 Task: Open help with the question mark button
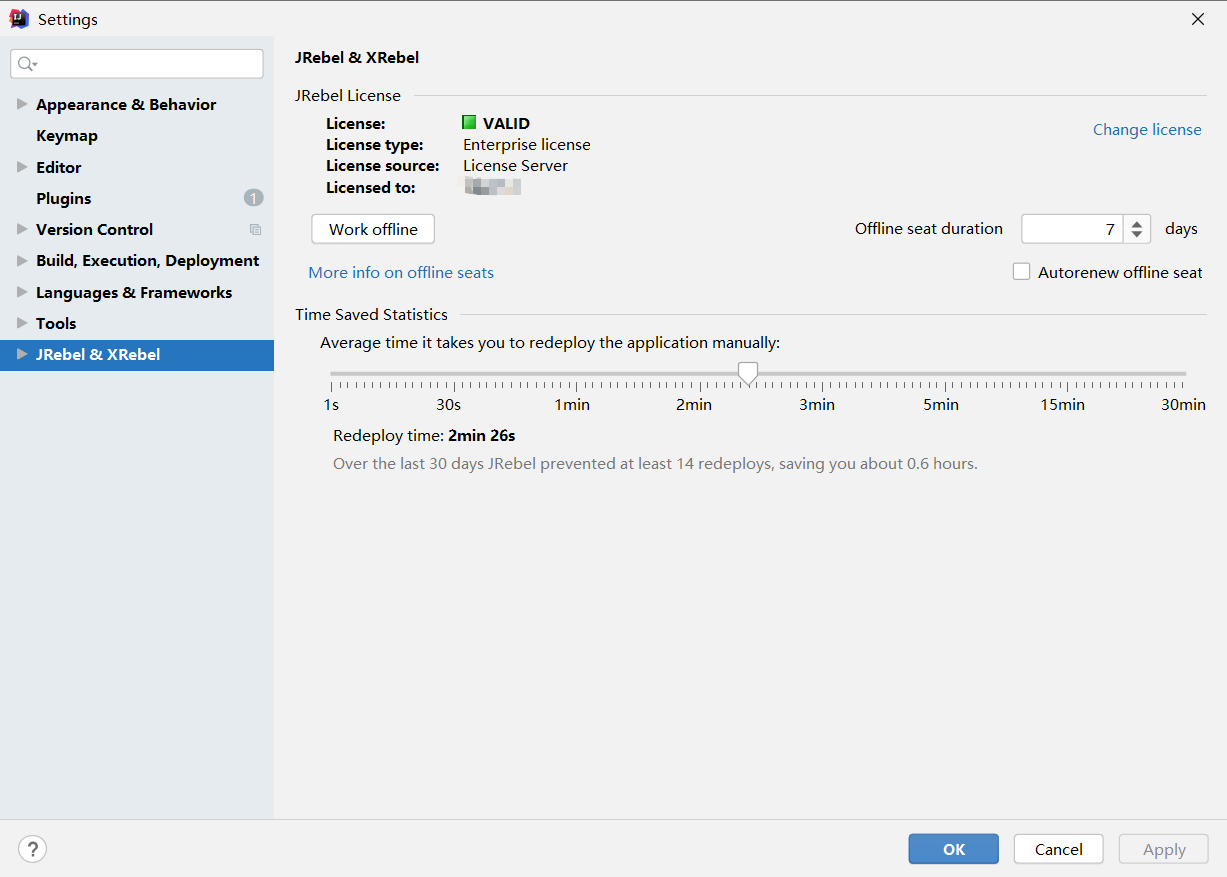[33, 849]
